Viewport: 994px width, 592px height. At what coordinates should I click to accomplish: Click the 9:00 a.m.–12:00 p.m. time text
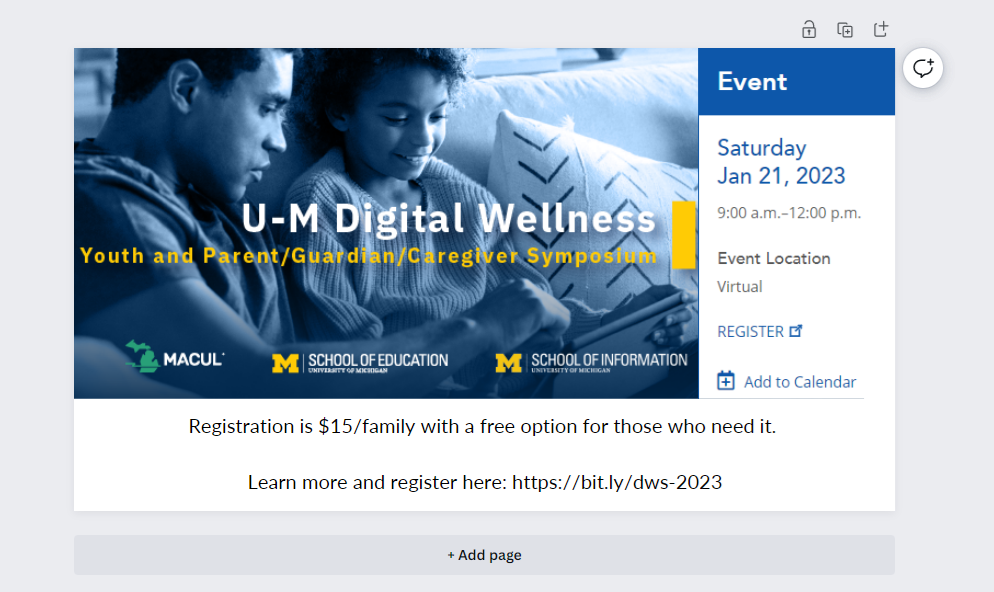pos(789,213)
